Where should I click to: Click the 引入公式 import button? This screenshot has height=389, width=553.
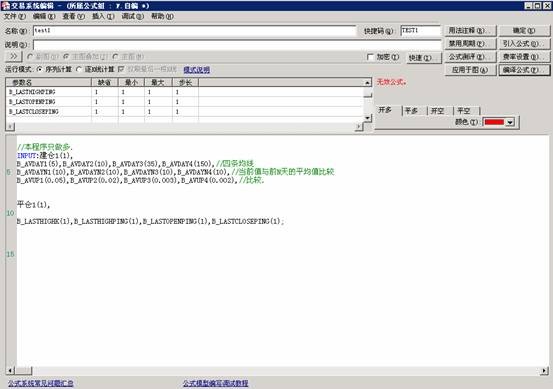coord(524,44)
